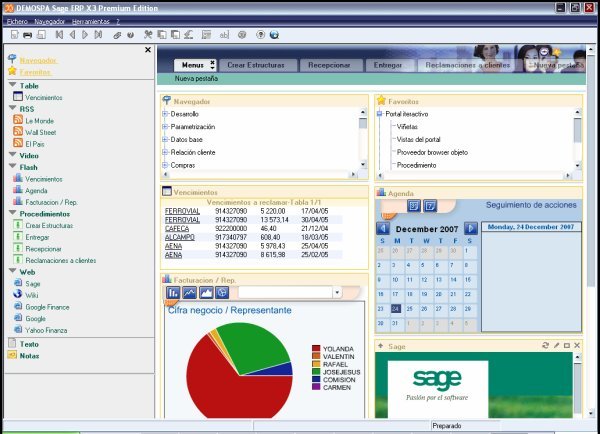This screenshot has width=600, height=434.
Task: Open the first FERROVIAL link in Vencimientos
Action: 182,211
